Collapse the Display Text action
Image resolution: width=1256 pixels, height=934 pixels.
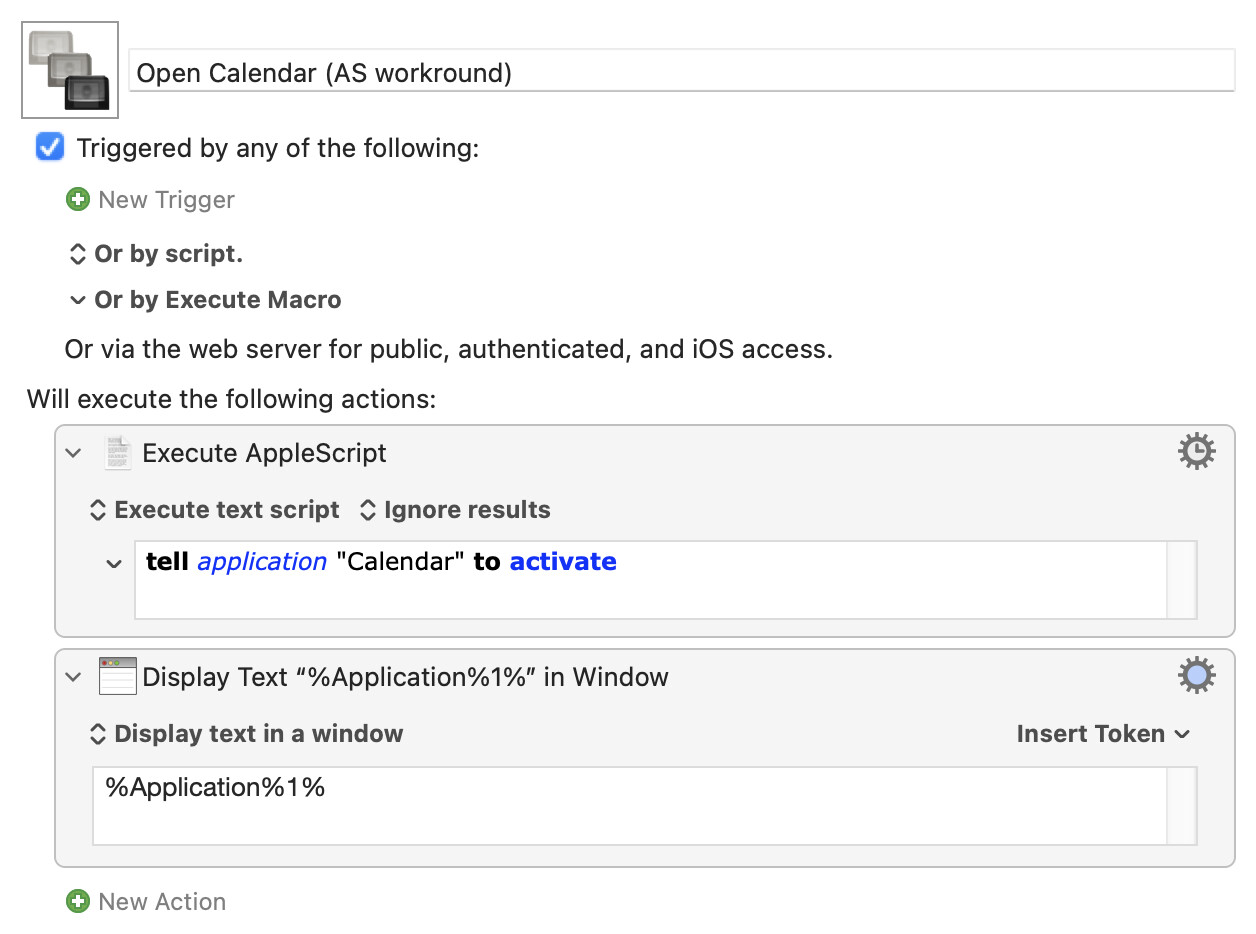click(x=73, y=677)
